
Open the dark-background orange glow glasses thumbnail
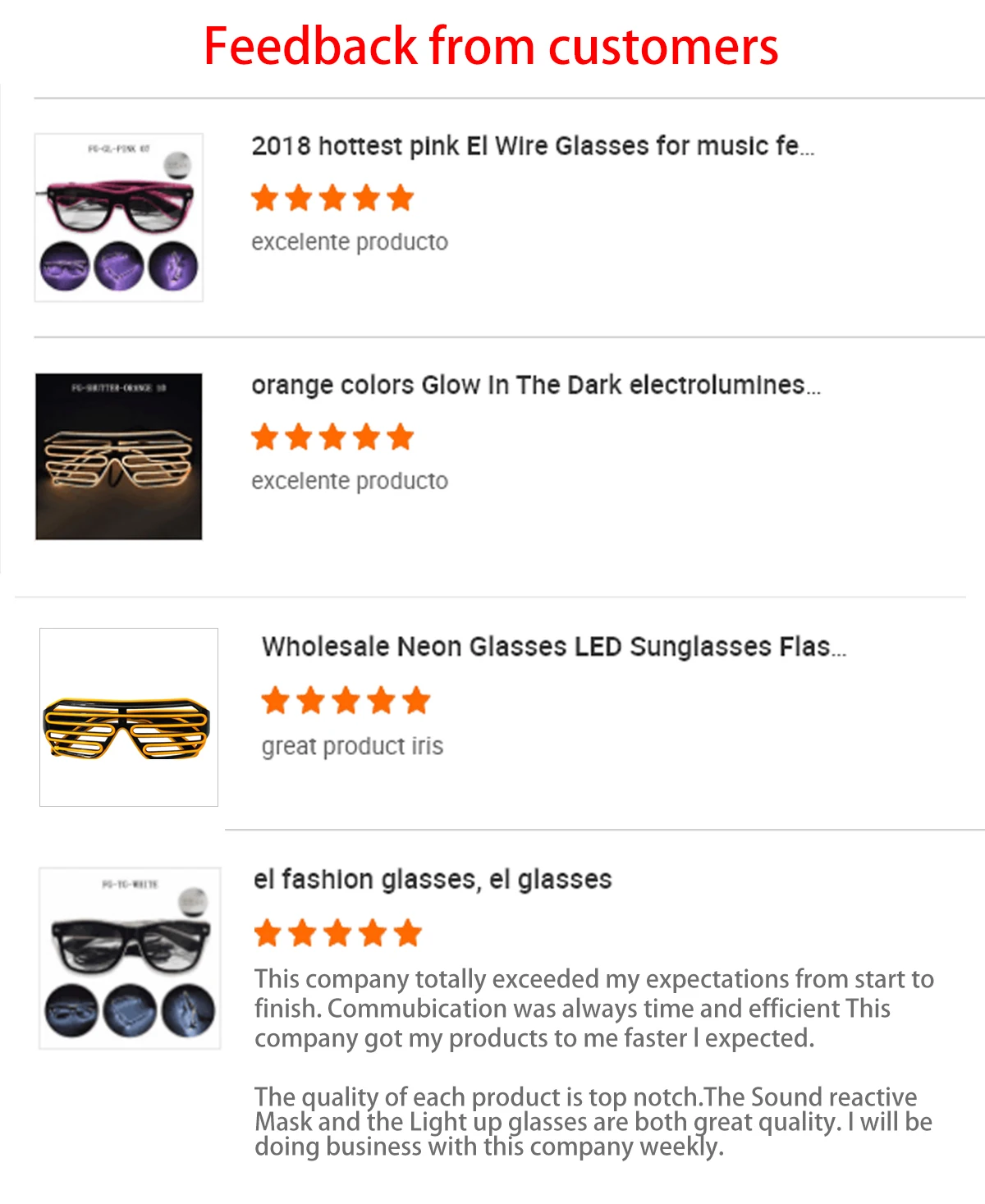tap(119, 456)
